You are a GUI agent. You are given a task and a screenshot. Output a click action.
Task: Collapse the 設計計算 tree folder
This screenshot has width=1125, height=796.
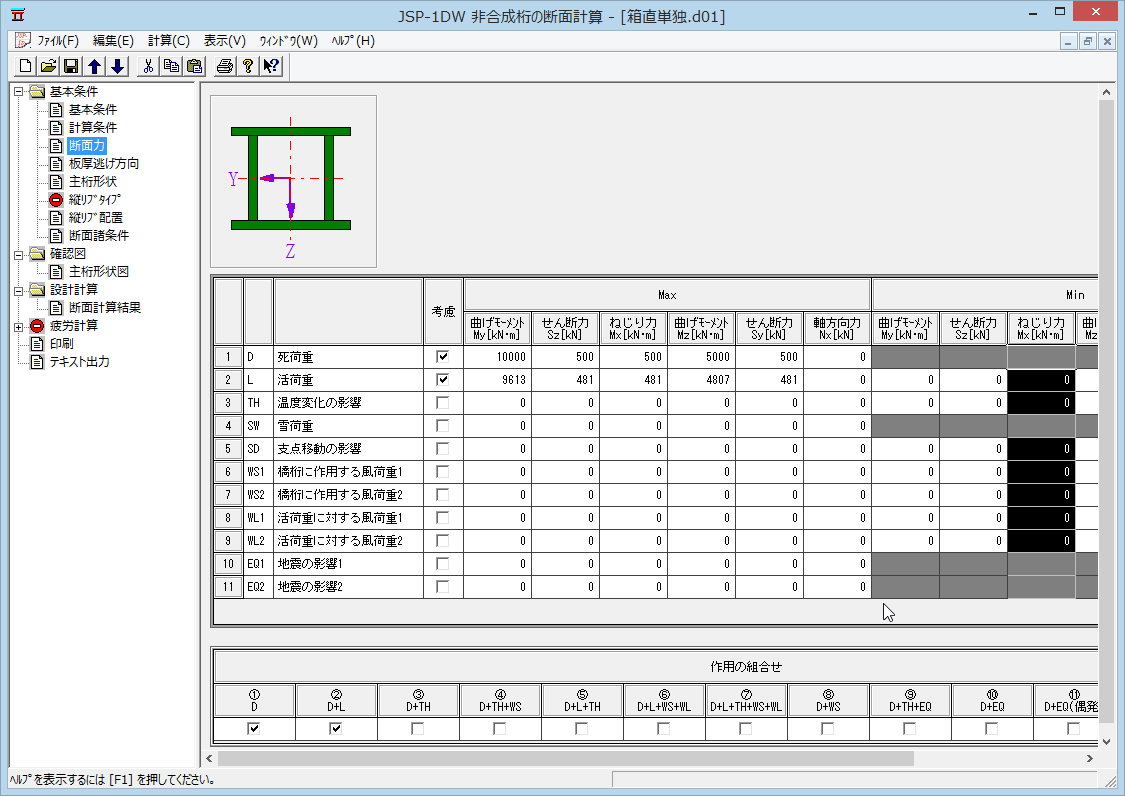(18, 290)
